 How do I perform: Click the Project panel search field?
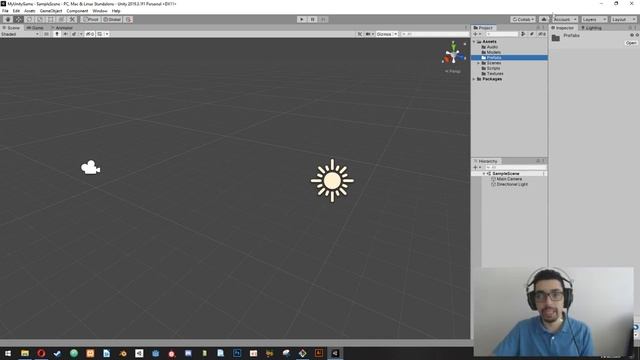(x=502, y=34)
